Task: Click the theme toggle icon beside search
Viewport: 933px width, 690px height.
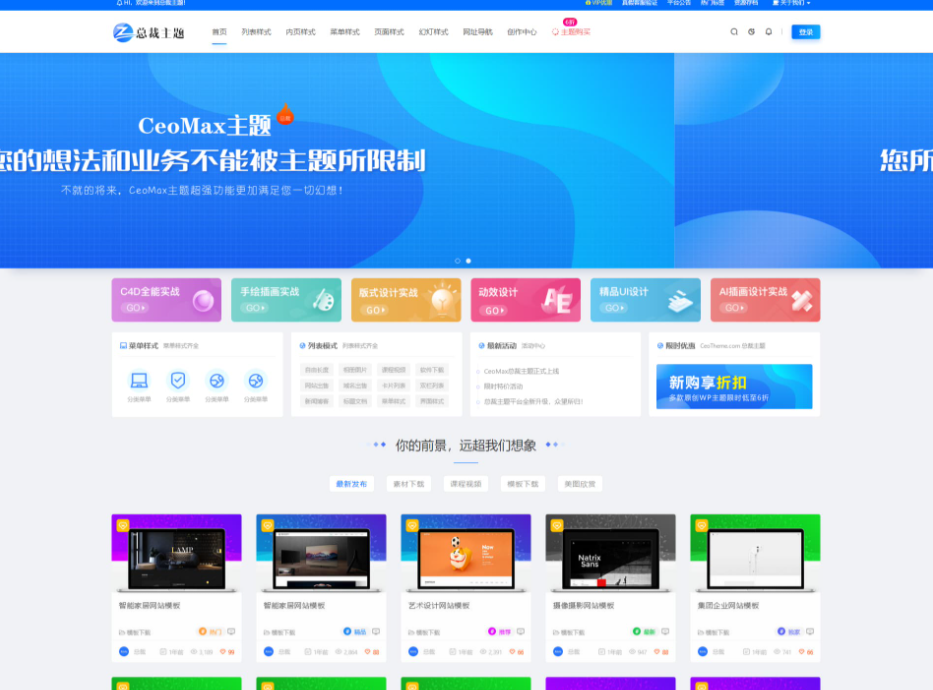Action: pyautogui.click(x=752, y=32)
